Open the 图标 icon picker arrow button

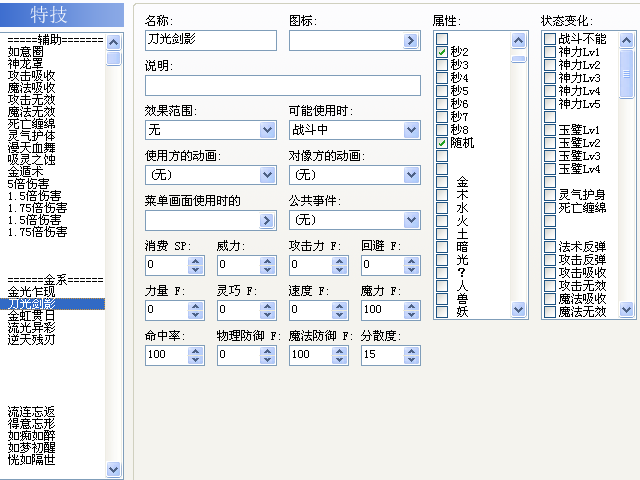pyautogui.click(x=411, y=40)
